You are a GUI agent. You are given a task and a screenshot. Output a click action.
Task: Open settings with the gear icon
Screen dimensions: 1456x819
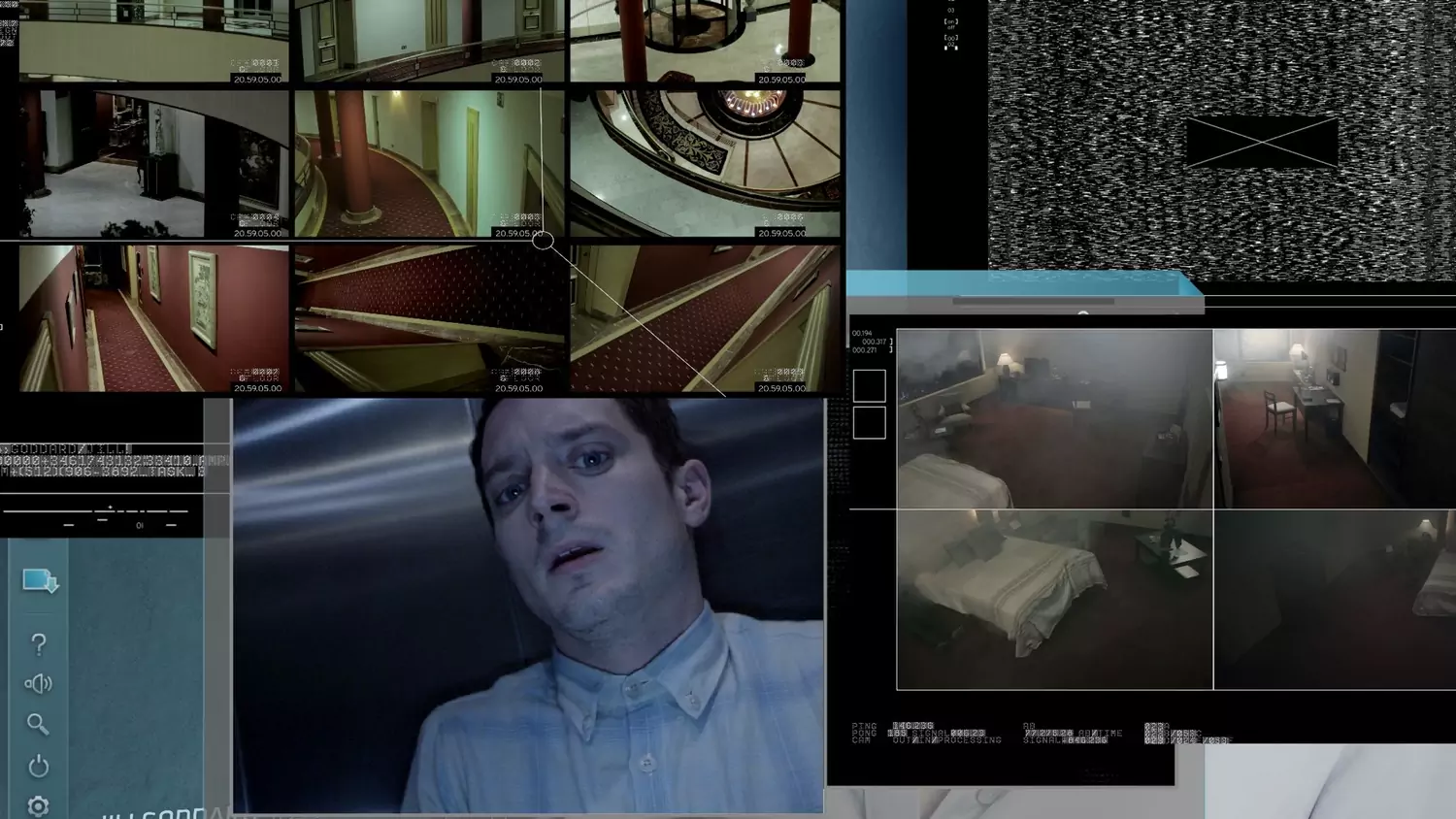point(38,806)
